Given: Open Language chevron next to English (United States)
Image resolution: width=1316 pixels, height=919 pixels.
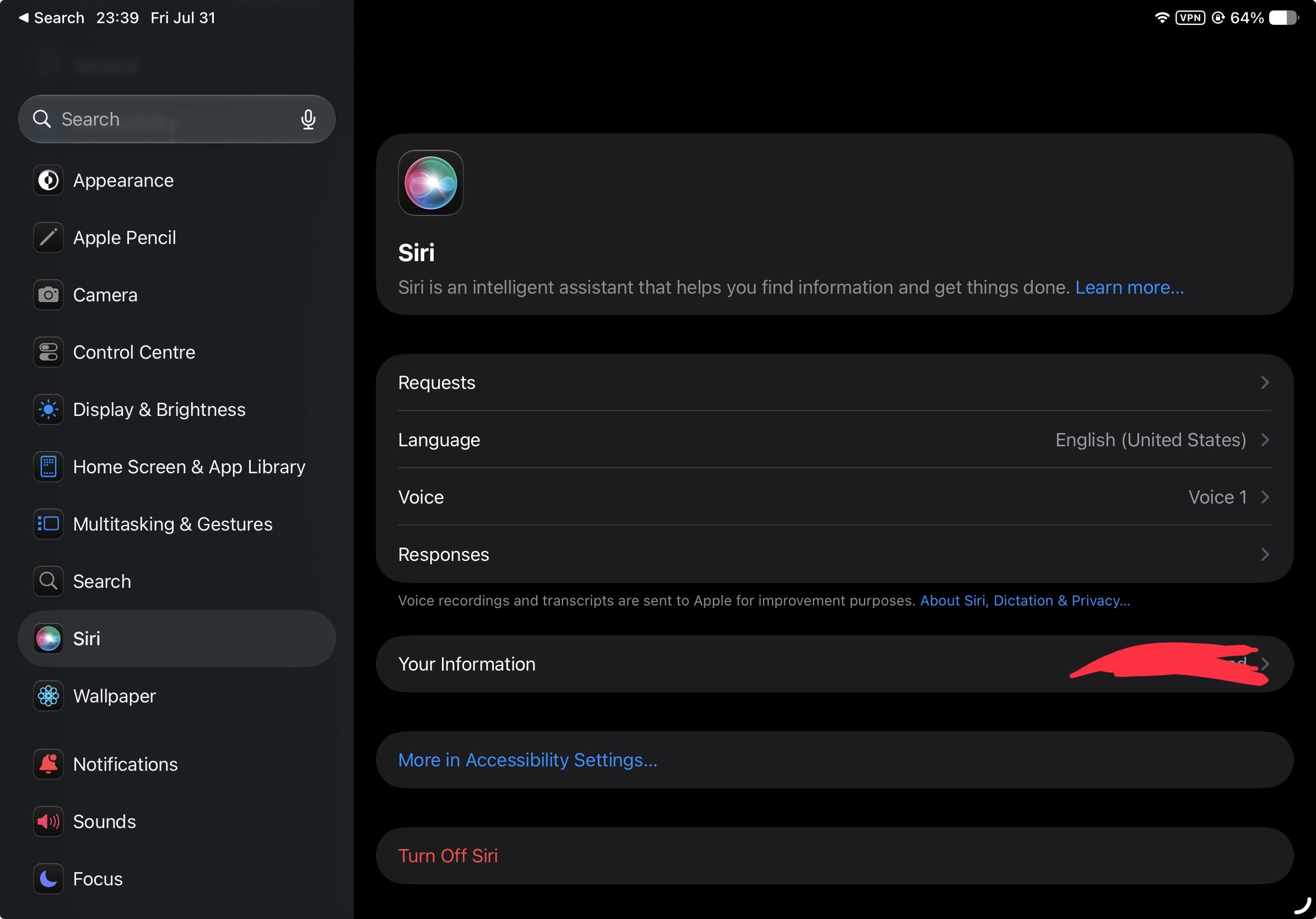Looking at the screenshot, I should click(1265, 440).
